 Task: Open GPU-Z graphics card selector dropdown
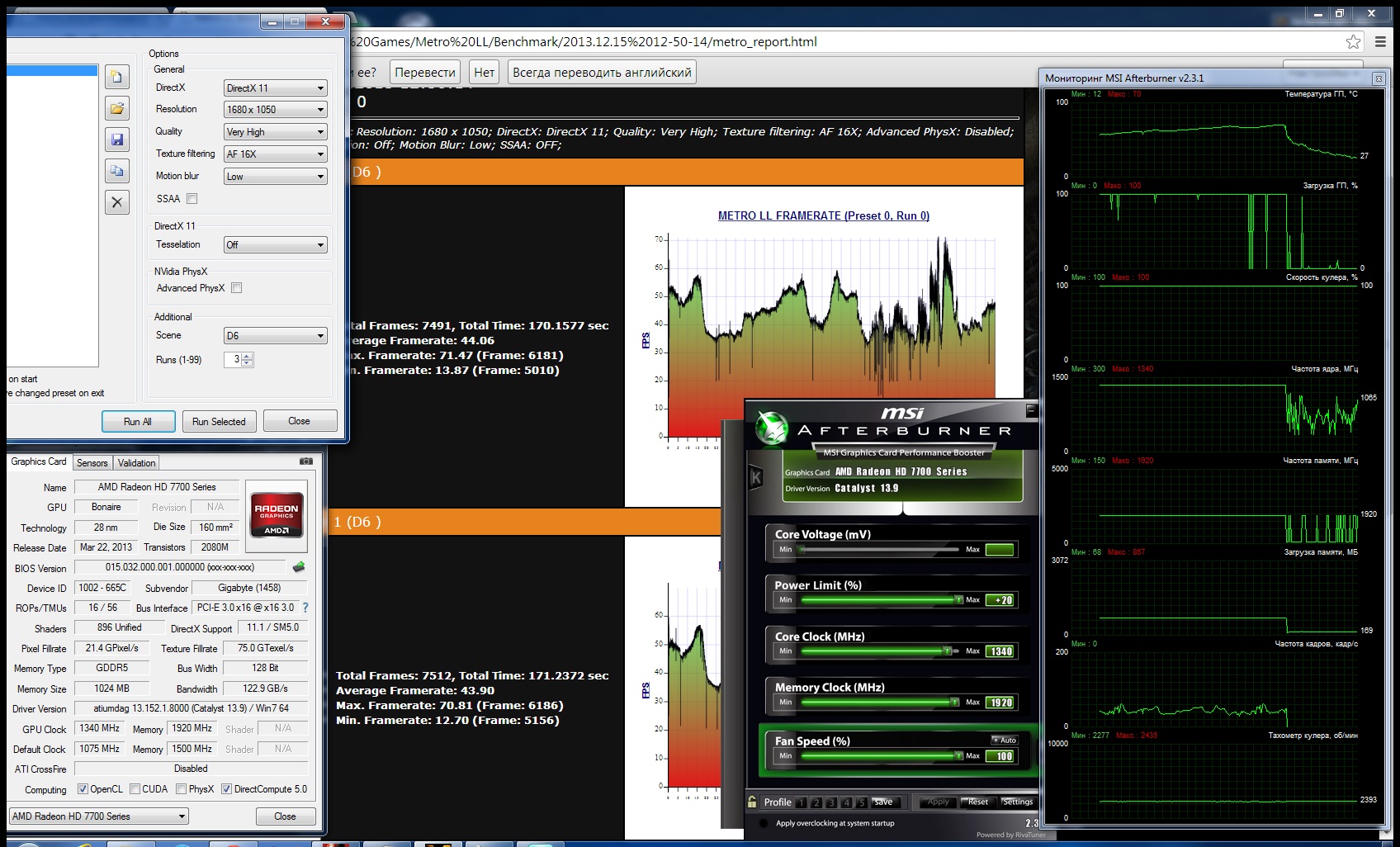tap(99, 816)
